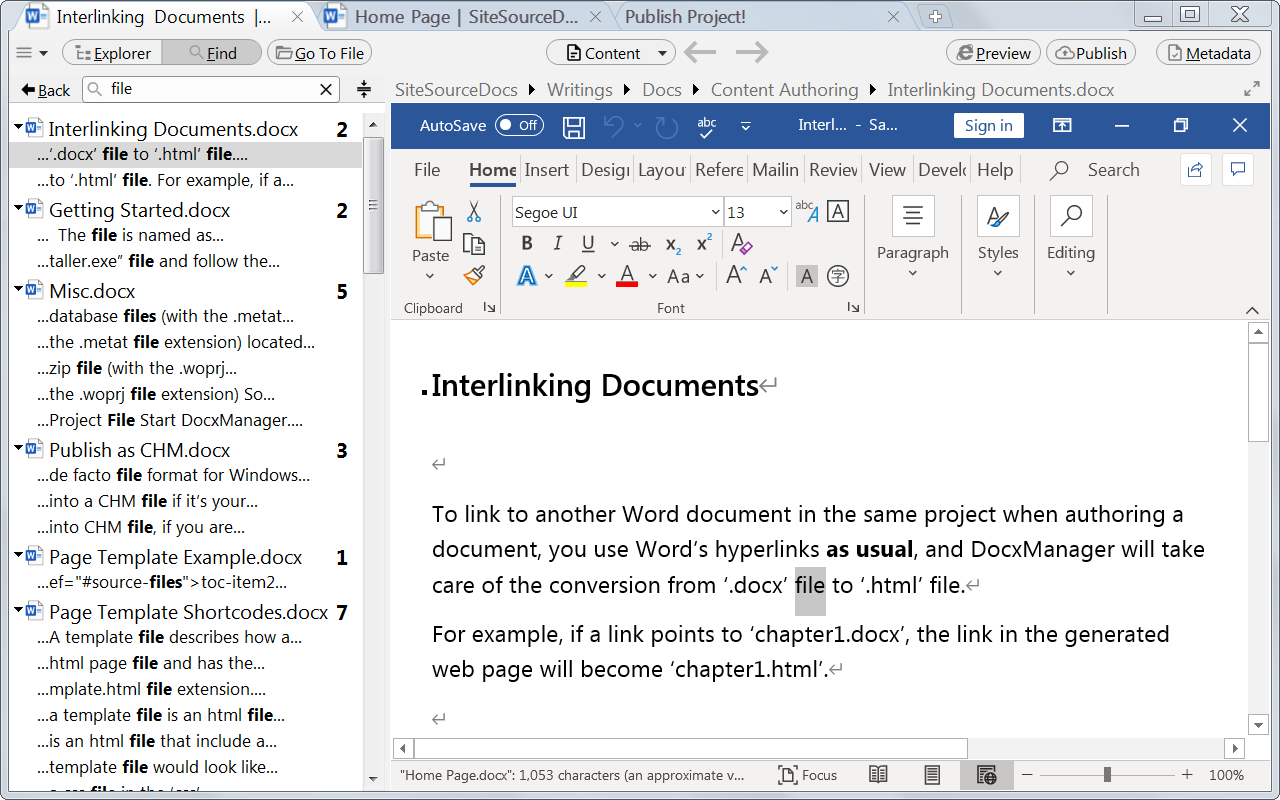Image resolution: width=1280 pixels, height=800 pixels.
Task: Apply Superscript formatting
Action: click(704, 244)
